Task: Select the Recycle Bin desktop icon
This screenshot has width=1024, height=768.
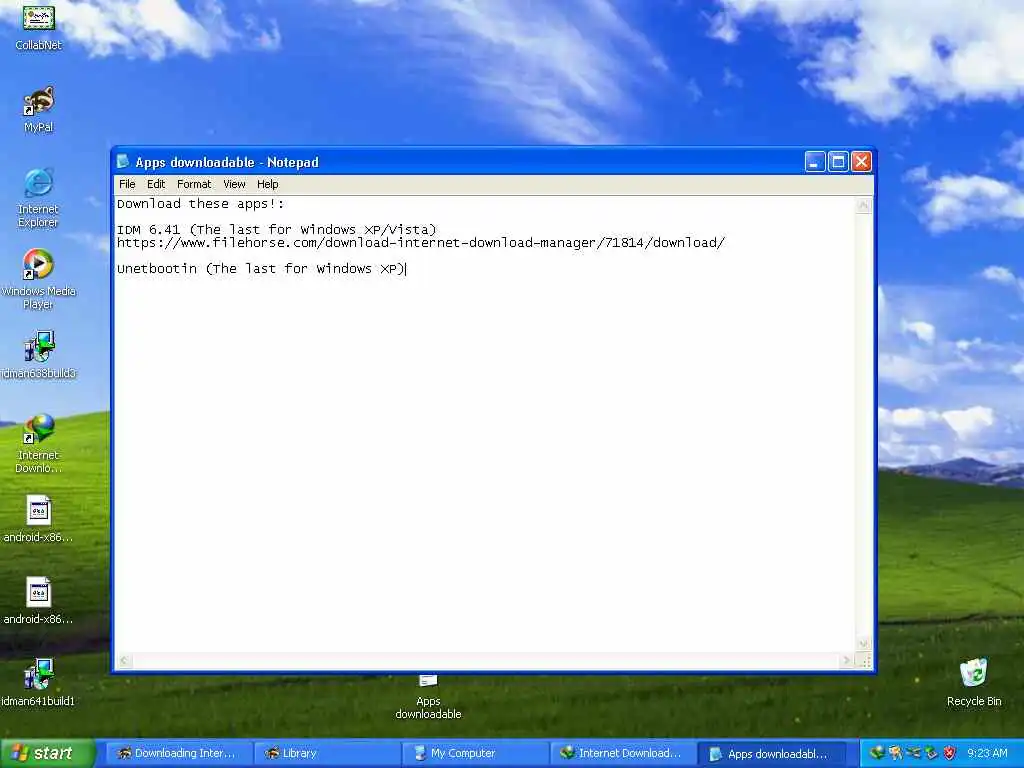Action: (x=974, y=682)
